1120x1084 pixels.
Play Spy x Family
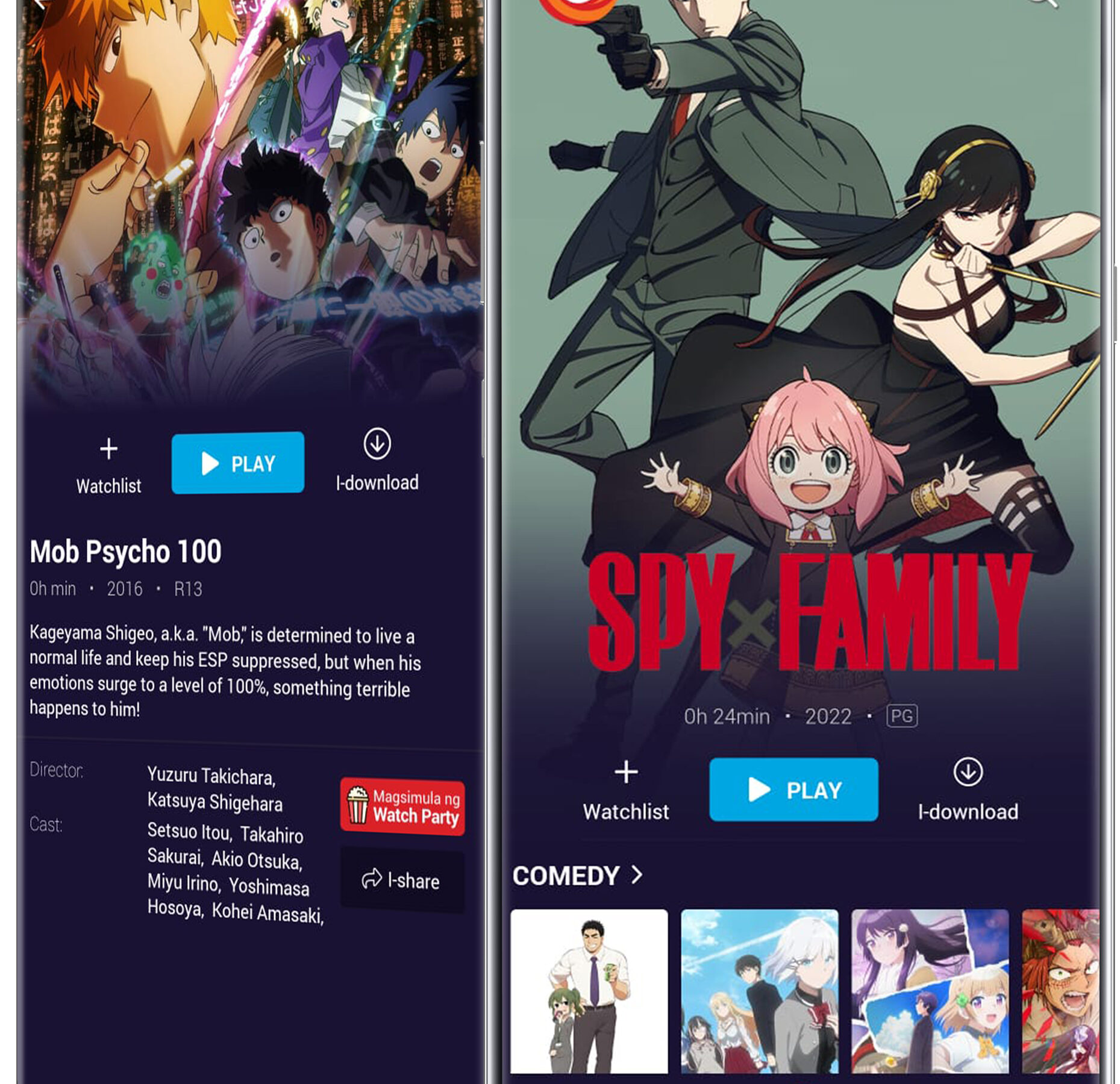793,790
